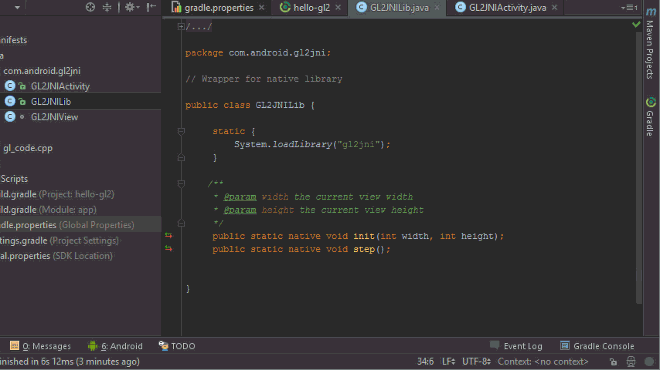Viewport: 660px width, 370px height.
Task: Switch to the gradle.properties tab
Action: (x=218, y=8)
